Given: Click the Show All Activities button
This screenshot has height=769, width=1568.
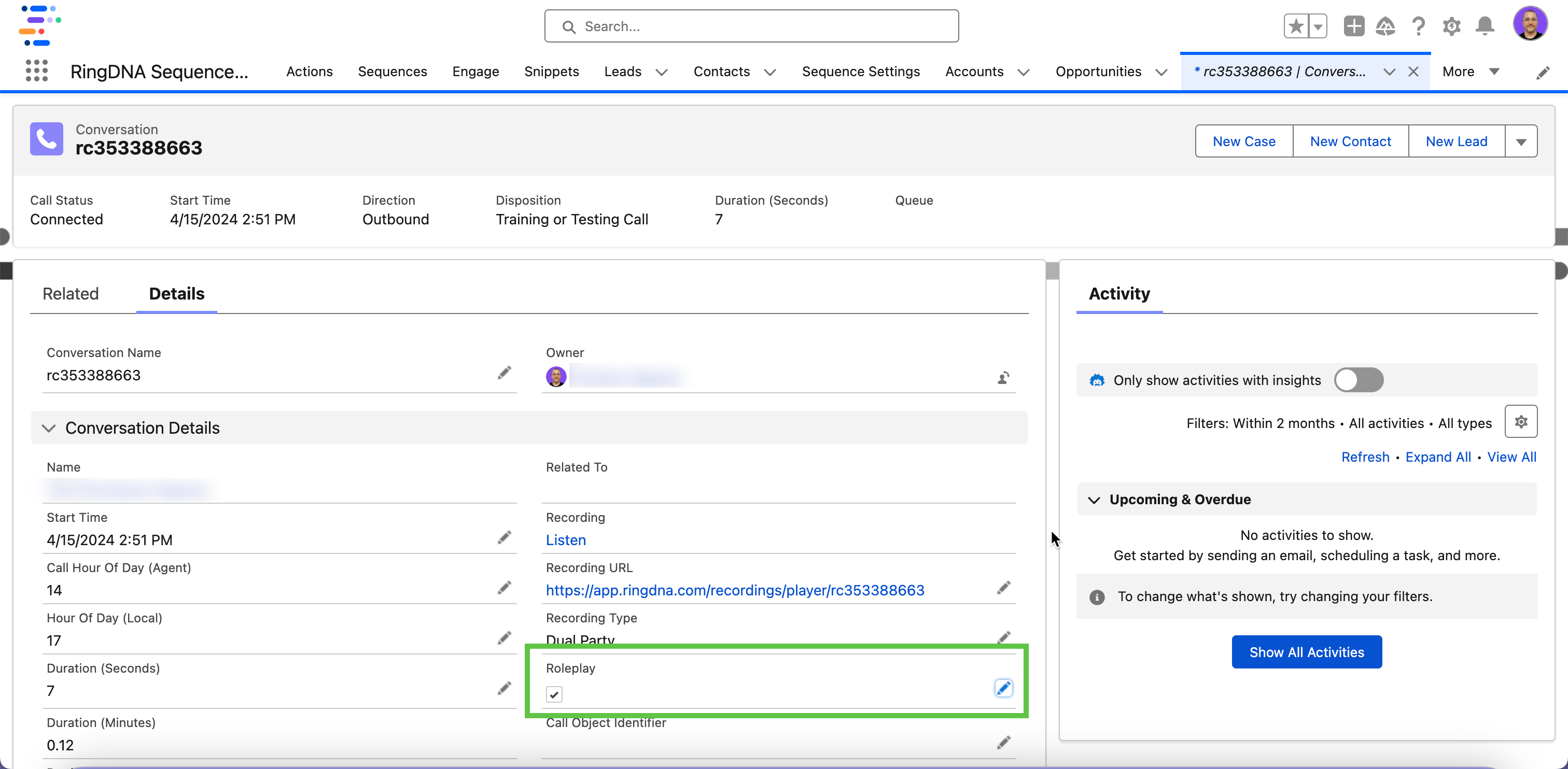Looking at the screenshot, I should (x=1306, y=652).
